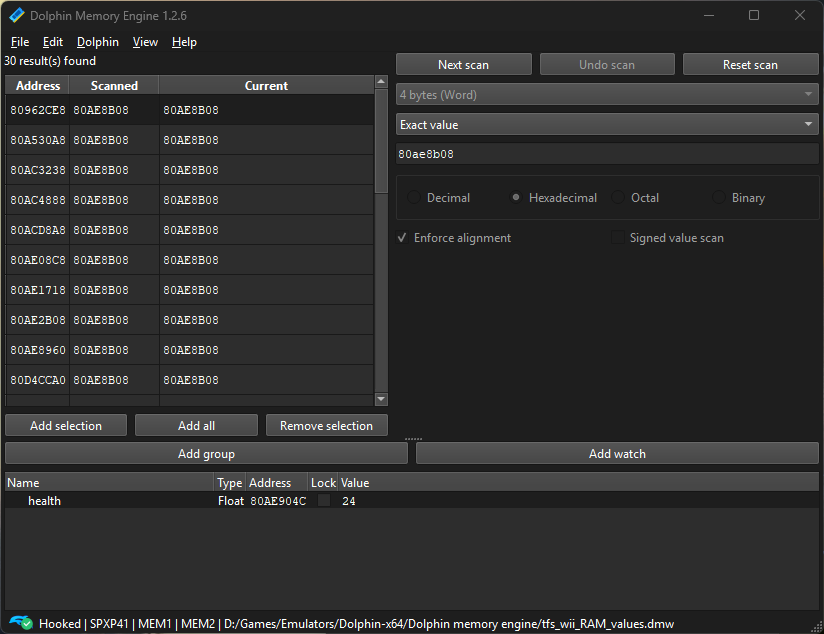Click the Add group button
824x634 pixels.
click(206, 453)
